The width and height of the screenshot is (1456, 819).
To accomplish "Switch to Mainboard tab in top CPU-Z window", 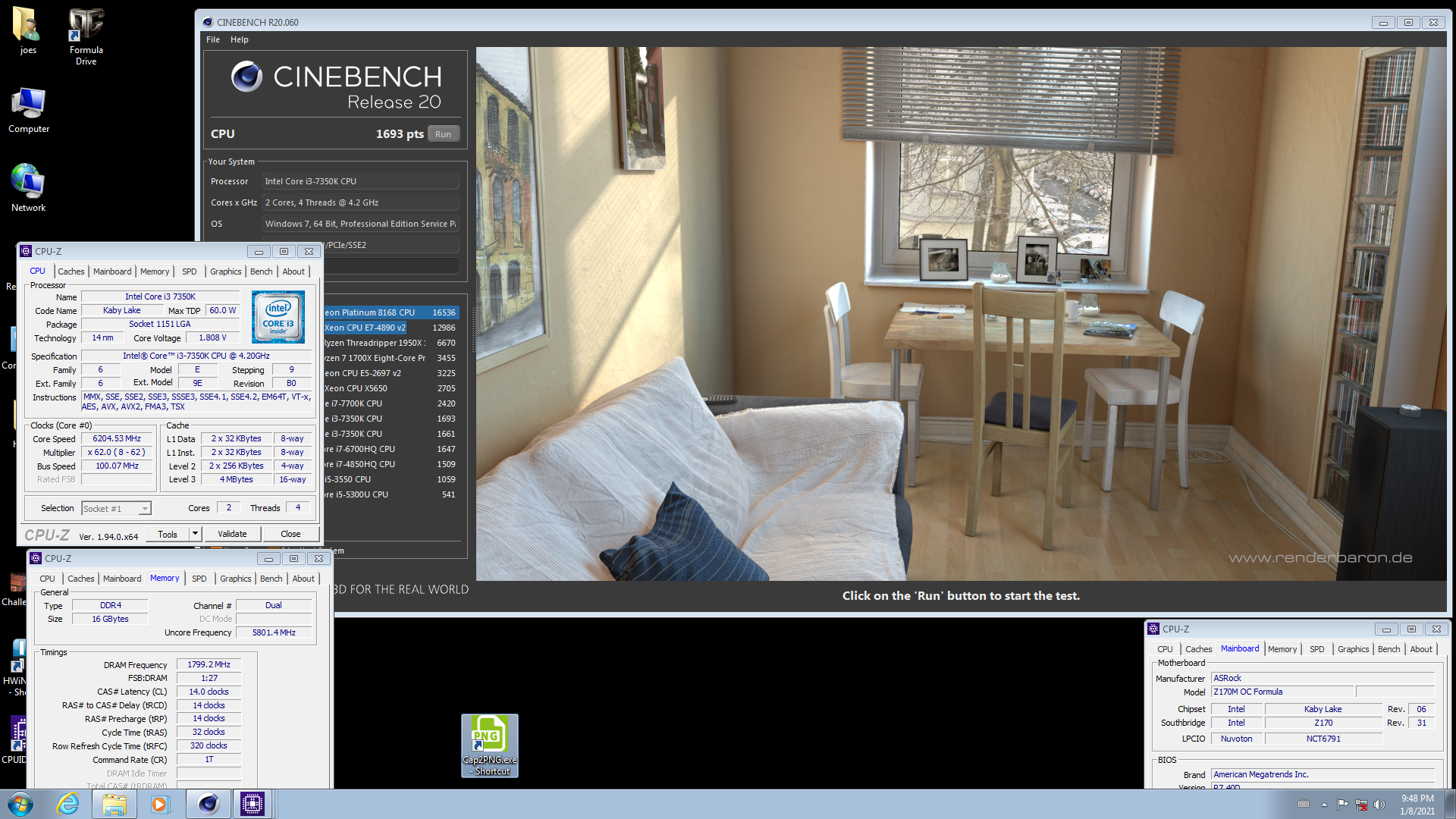I will point(112,271).
